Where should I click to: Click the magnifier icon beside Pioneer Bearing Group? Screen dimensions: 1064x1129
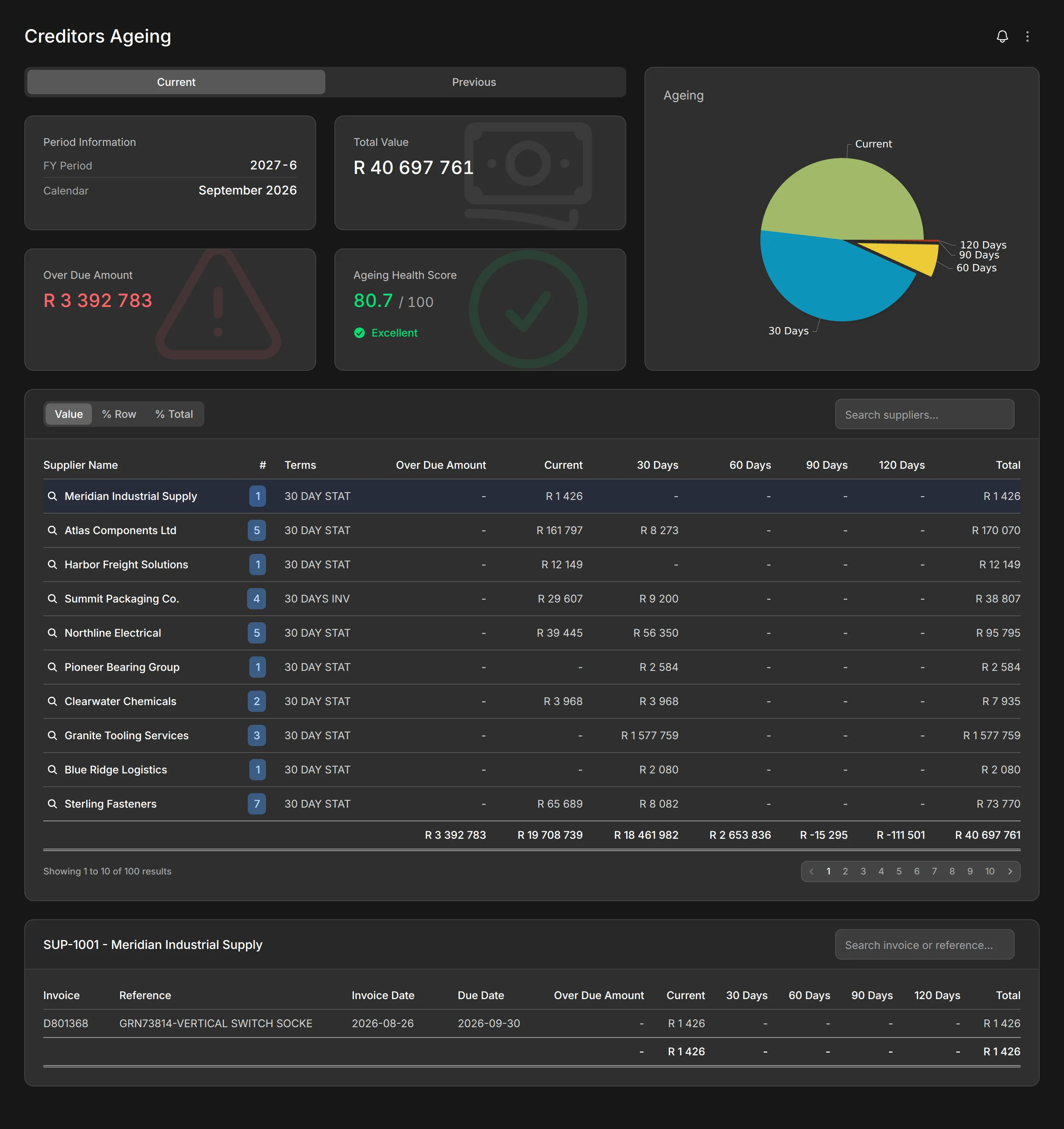[x=52, y=667]
